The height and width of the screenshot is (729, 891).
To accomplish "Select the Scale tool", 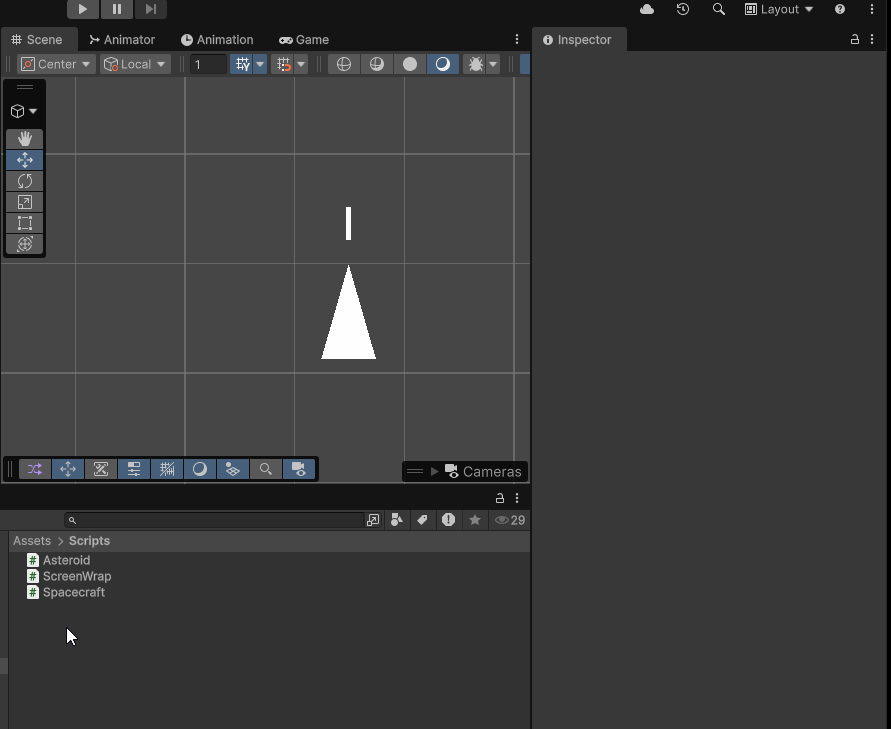I will 24,202.
